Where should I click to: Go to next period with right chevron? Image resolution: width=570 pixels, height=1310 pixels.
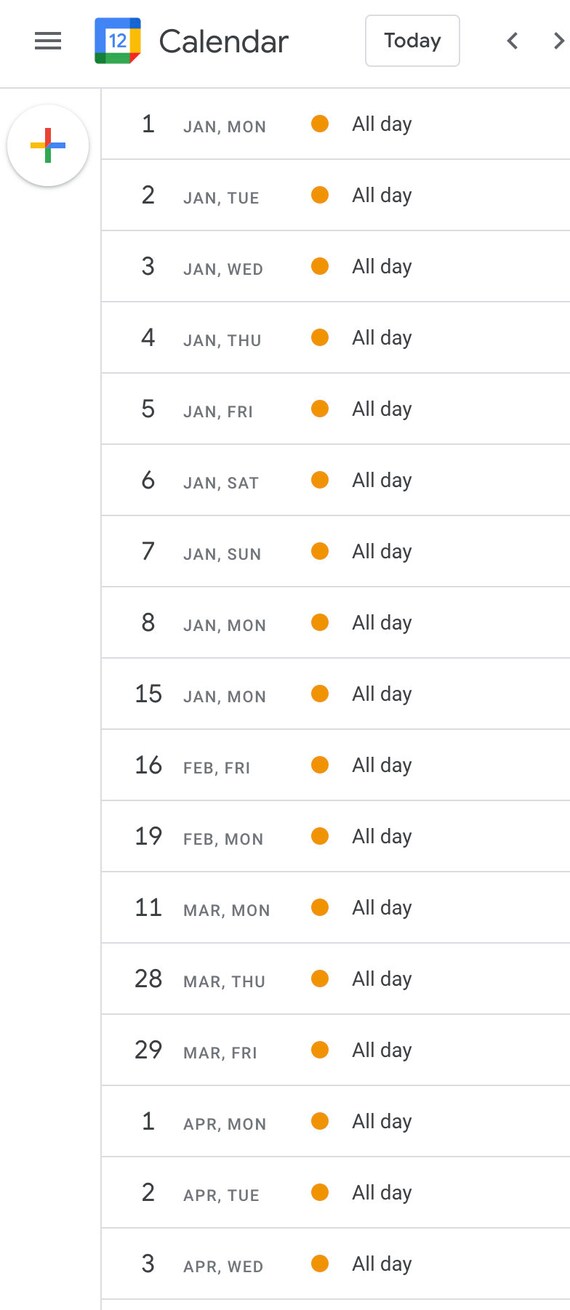point(558,41)
